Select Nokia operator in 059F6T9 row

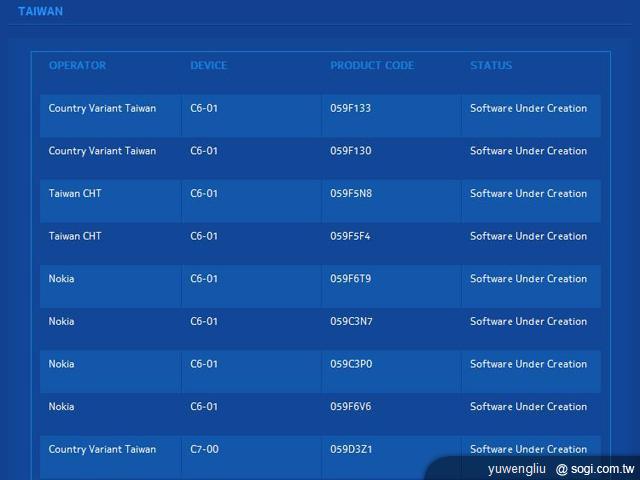coord(61,279)
